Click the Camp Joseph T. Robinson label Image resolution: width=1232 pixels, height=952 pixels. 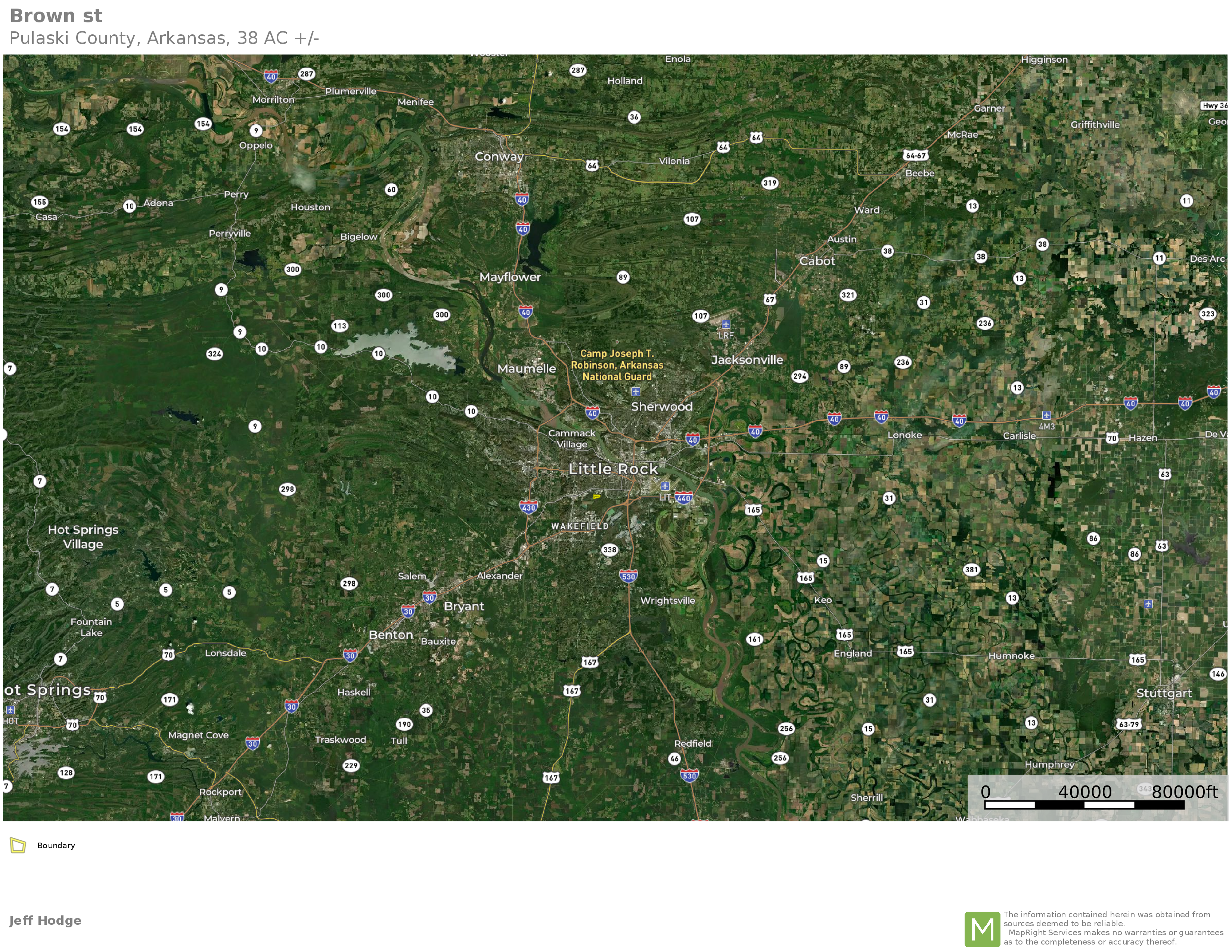click(617, 365)
